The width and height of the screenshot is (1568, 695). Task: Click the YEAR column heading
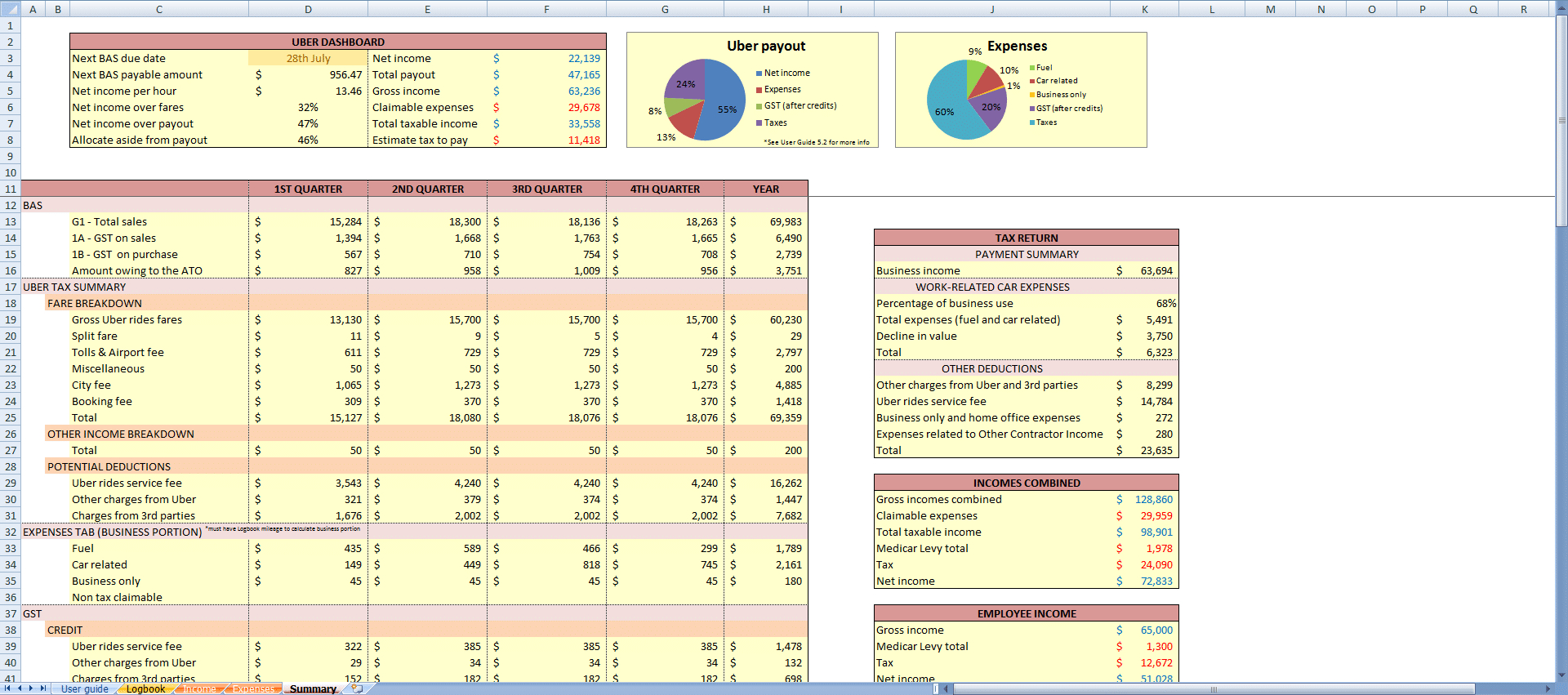766,189
